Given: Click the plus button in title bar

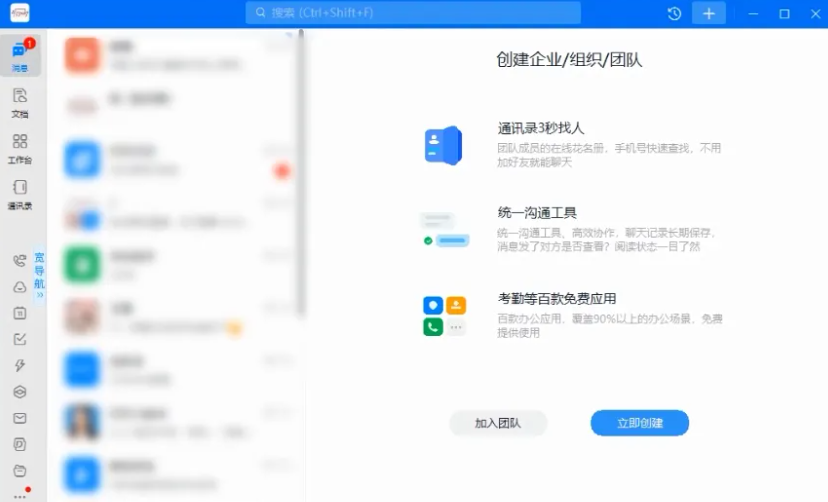Looking at the screenshot, I should (709, 14).
